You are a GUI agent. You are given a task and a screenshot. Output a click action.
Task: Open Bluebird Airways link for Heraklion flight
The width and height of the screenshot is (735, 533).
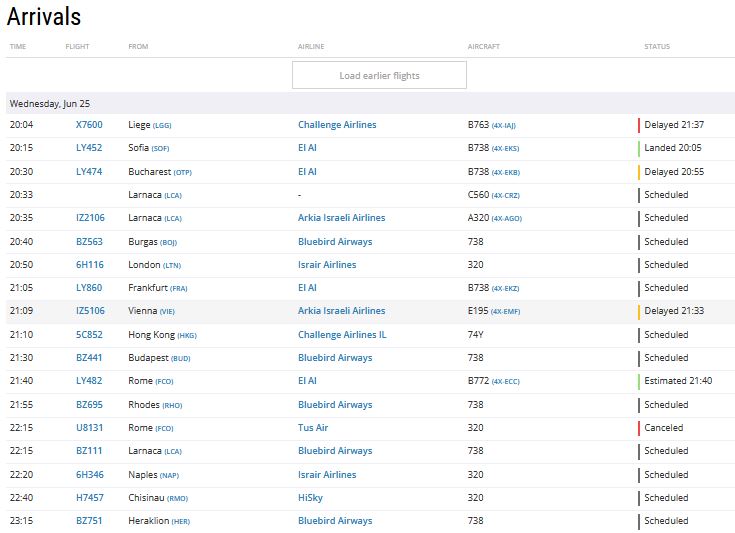click(x=335, y=520)
